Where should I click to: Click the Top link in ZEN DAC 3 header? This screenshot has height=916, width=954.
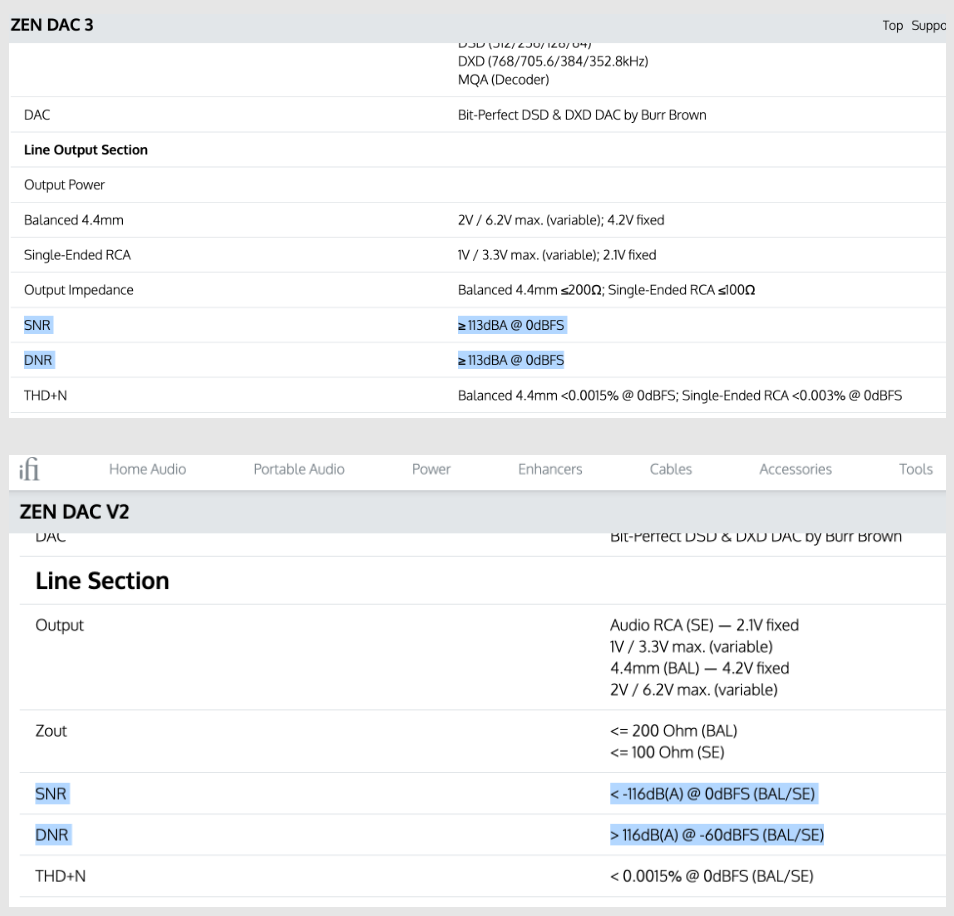[893, 26]
